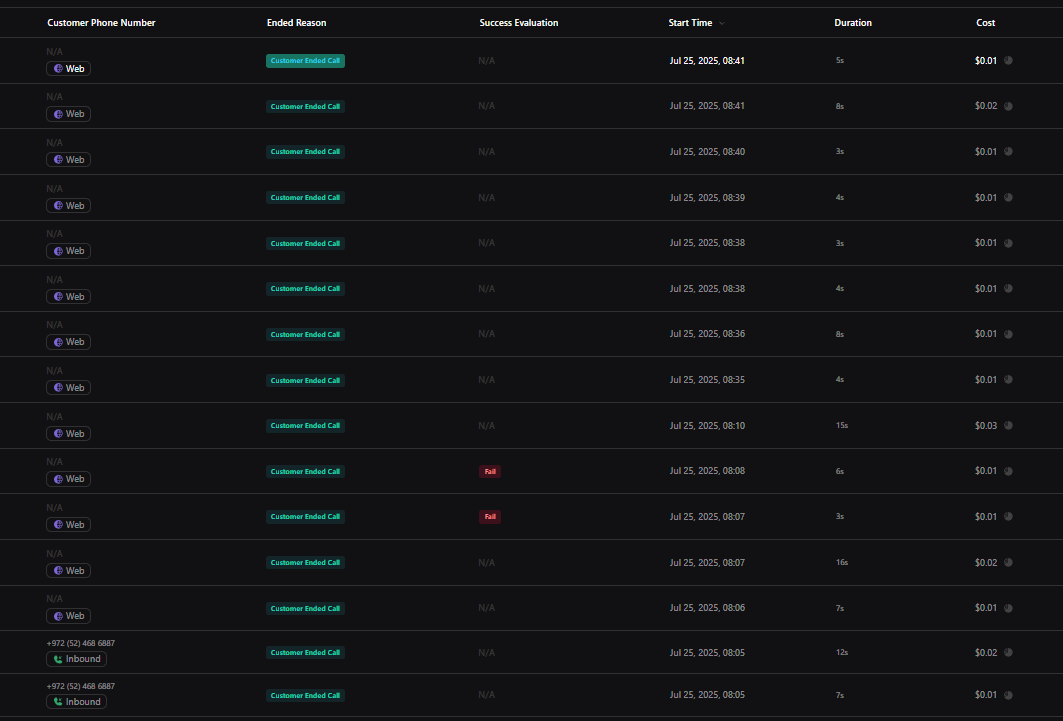Click cost pie icon on the 08:06 call

click(1008, 608)
